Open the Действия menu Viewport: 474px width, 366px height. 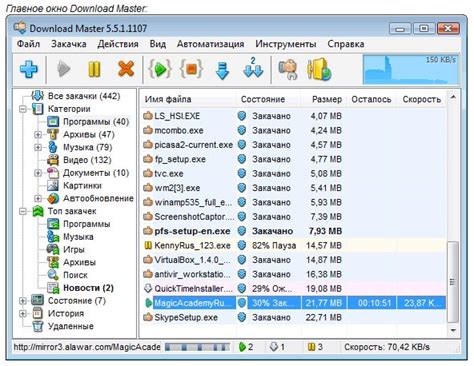(x=118, y=44)
